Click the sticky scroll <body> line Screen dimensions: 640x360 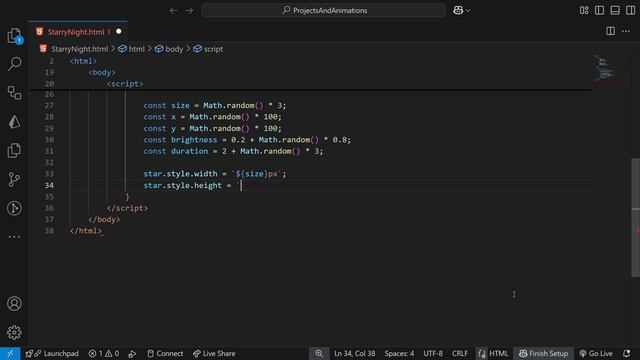point(102,72)
